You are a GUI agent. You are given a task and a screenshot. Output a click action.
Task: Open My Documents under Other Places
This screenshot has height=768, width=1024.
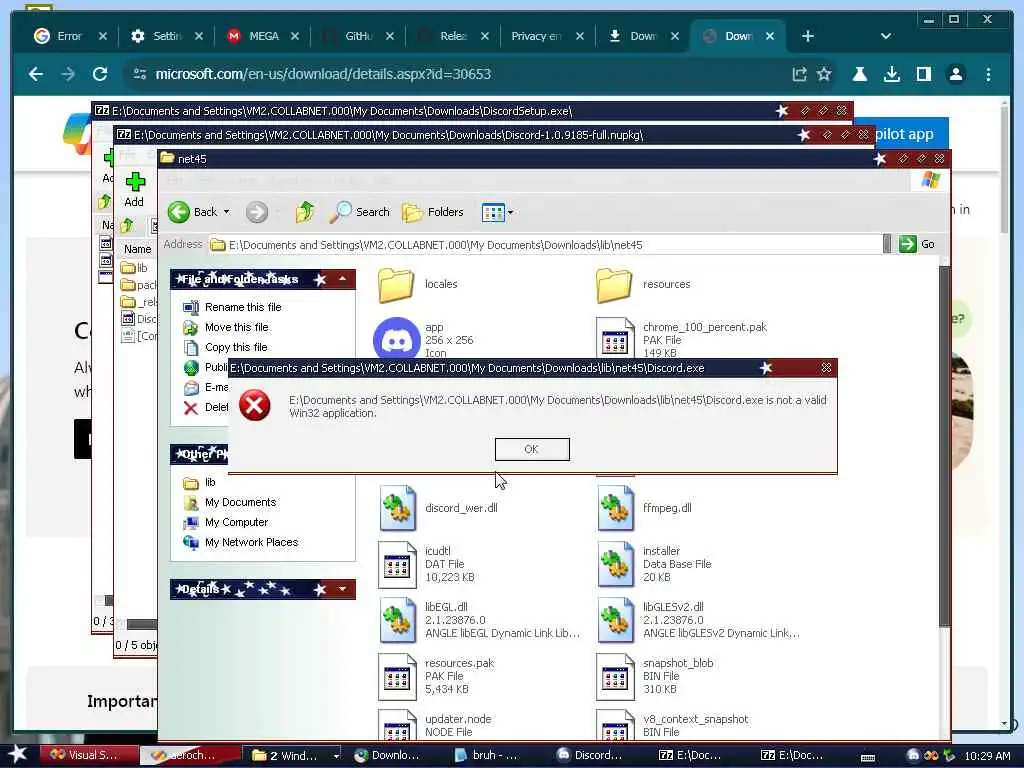click(240, 502)
